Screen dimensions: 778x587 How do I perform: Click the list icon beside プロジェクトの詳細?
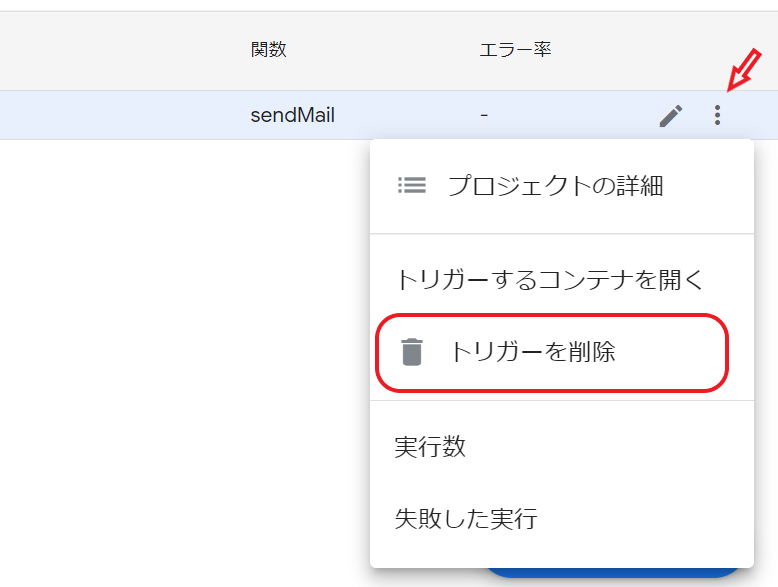click(x=412, y=185)
